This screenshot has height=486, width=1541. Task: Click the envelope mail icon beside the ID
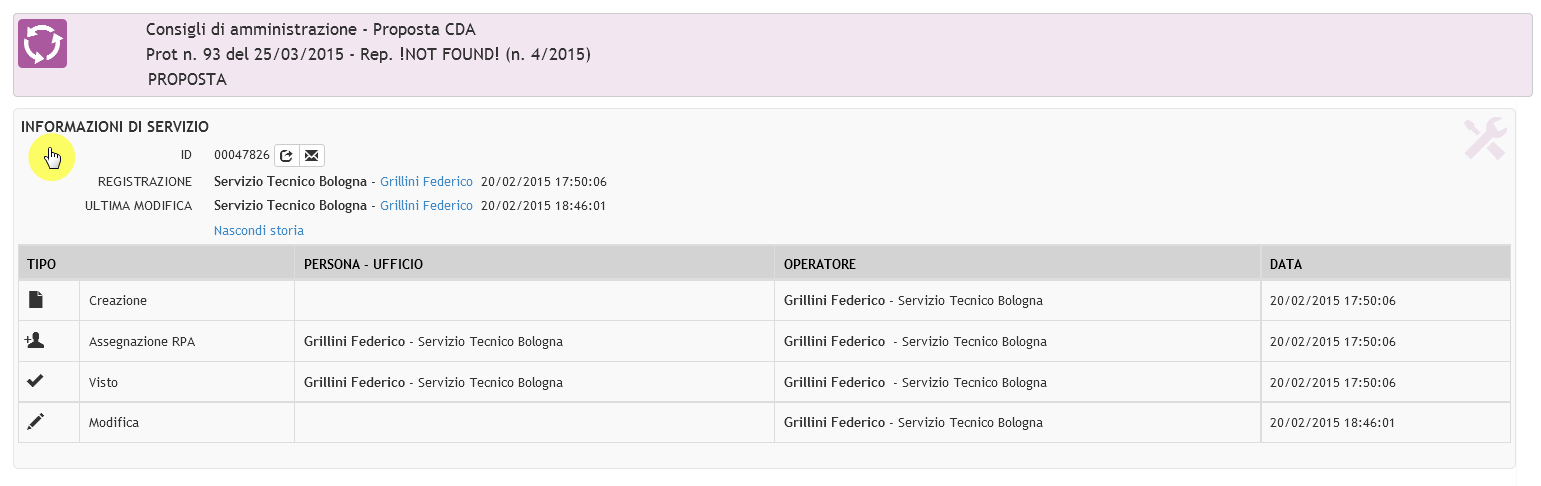[312, 155]
